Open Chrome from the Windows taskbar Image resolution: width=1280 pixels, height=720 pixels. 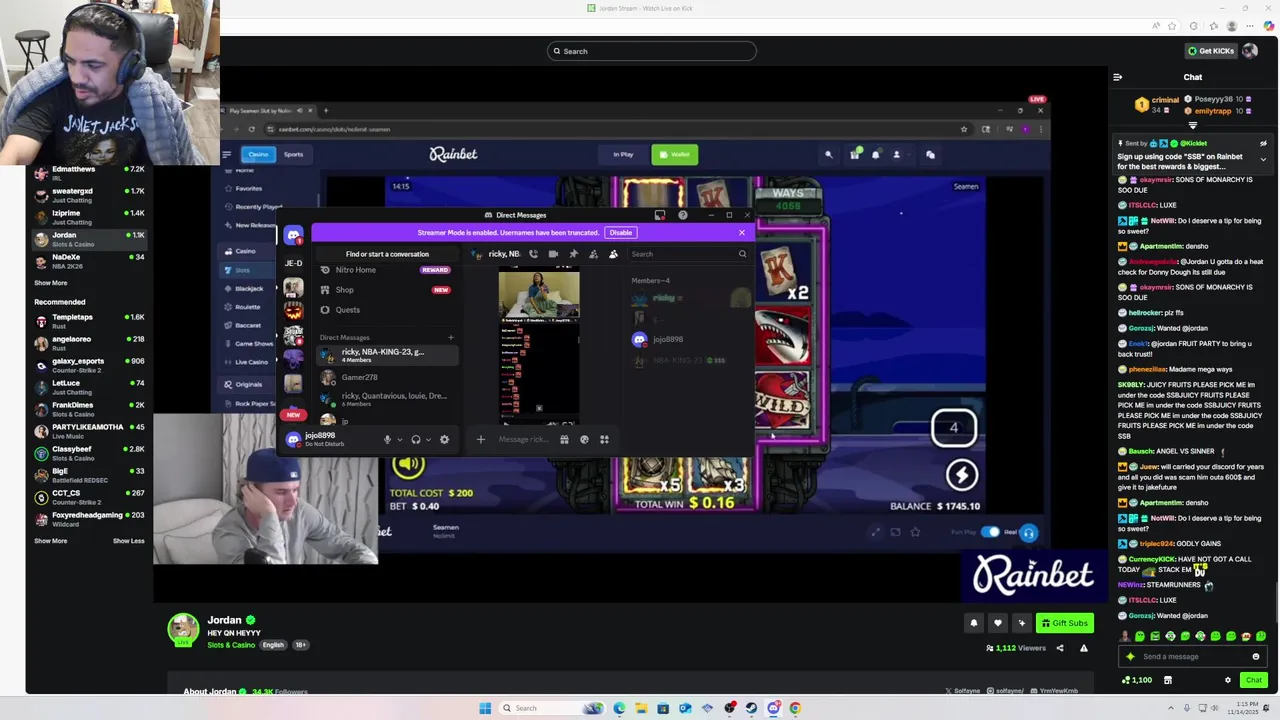(795, 708)
